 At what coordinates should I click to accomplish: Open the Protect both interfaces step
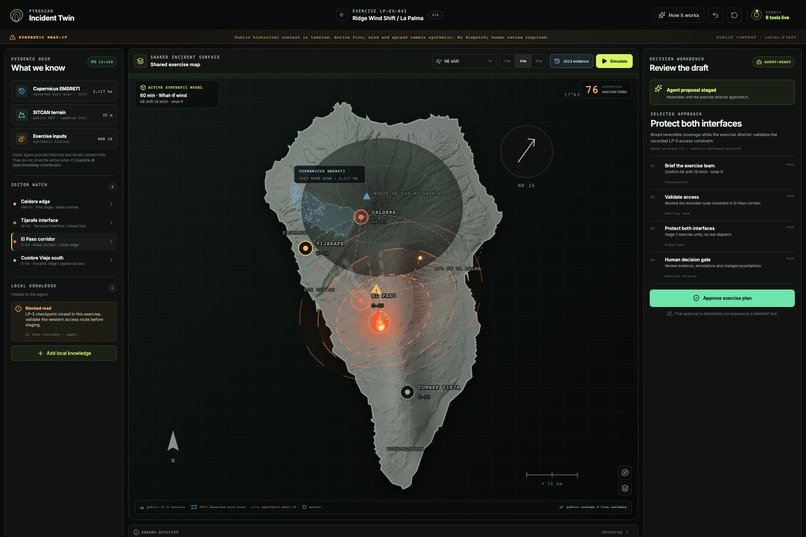(722, 236)
